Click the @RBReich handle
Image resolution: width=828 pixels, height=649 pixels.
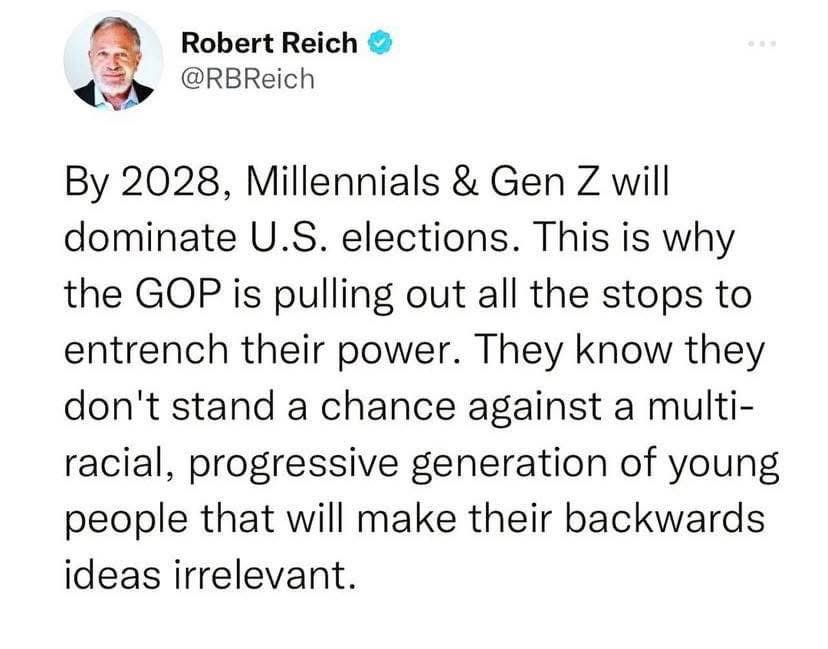247,78
